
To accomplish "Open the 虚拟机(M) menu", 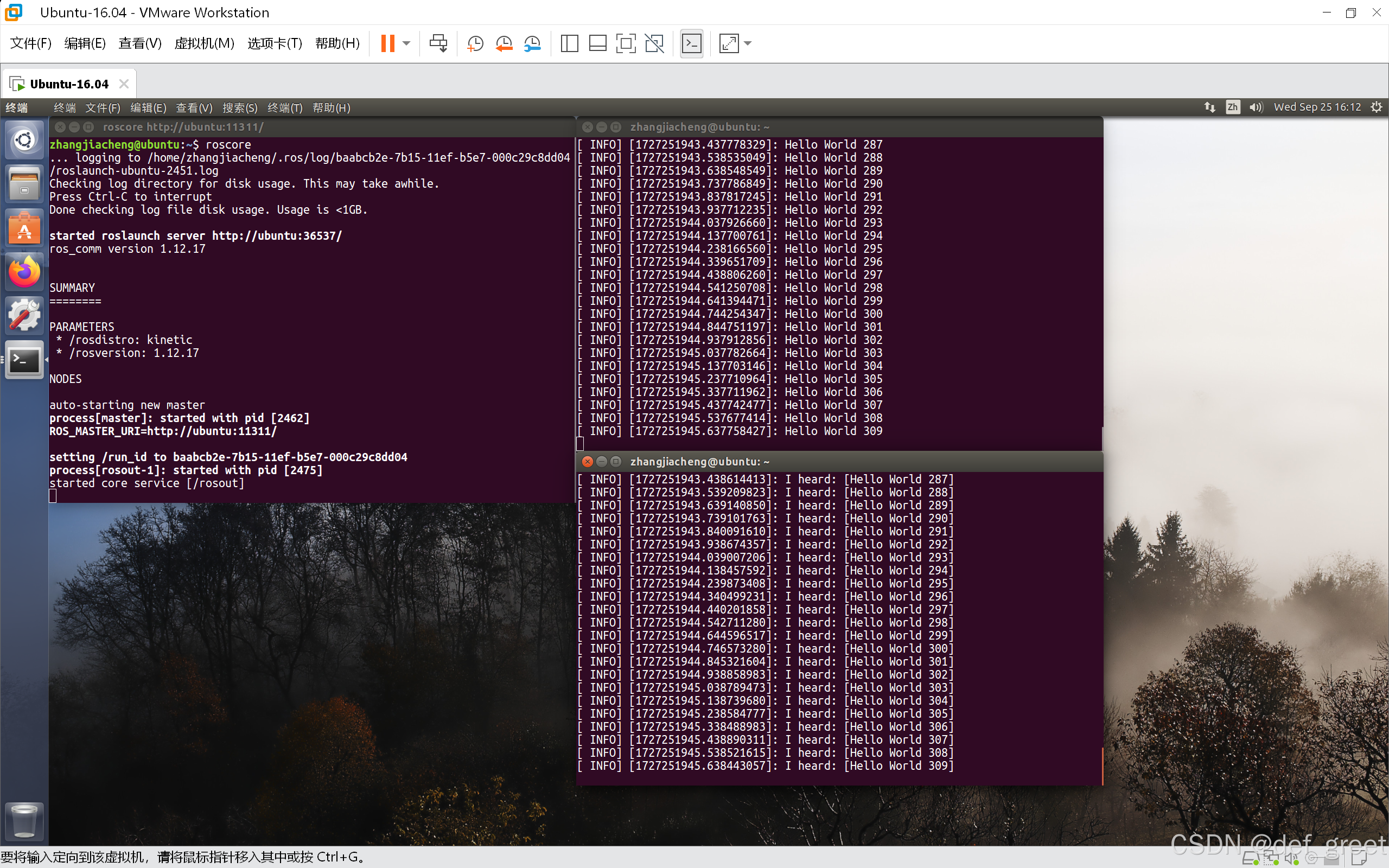I will coord(204,43).
